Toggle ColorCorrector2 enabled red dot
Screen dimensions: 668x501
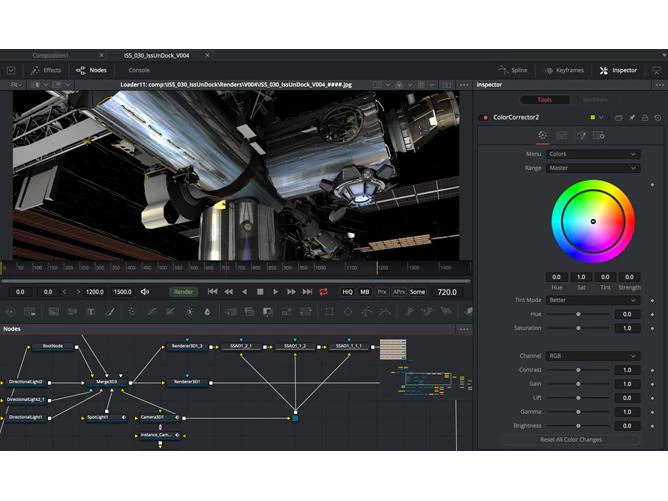pos(485,117)
